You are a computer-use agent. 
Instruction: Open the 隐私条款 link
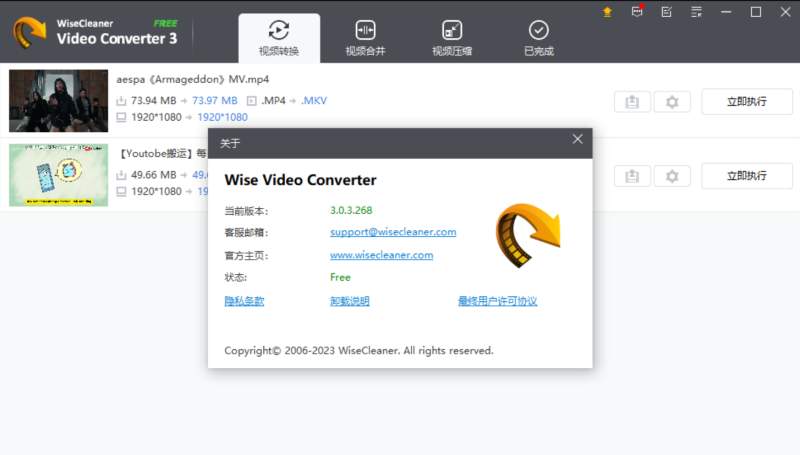[x=244, y=301]
